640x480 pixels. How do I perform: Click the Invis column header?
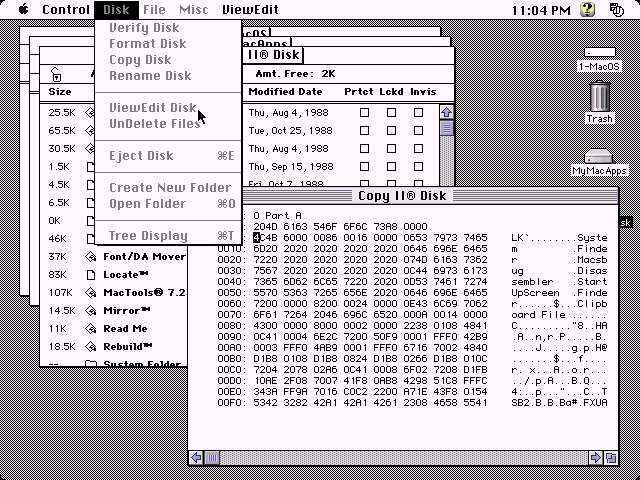click(x=423, y=92)
